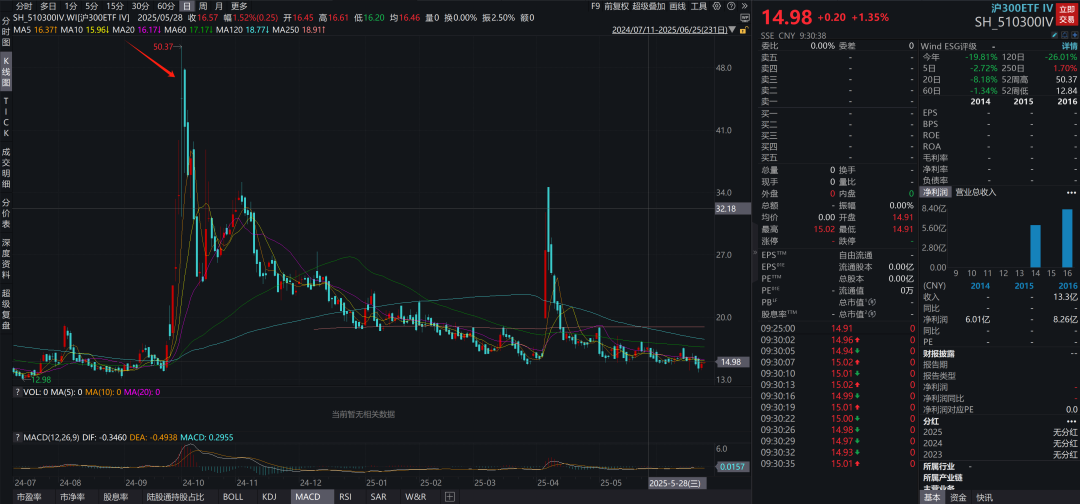Select weekly 周 K-line period

point(202,6)
